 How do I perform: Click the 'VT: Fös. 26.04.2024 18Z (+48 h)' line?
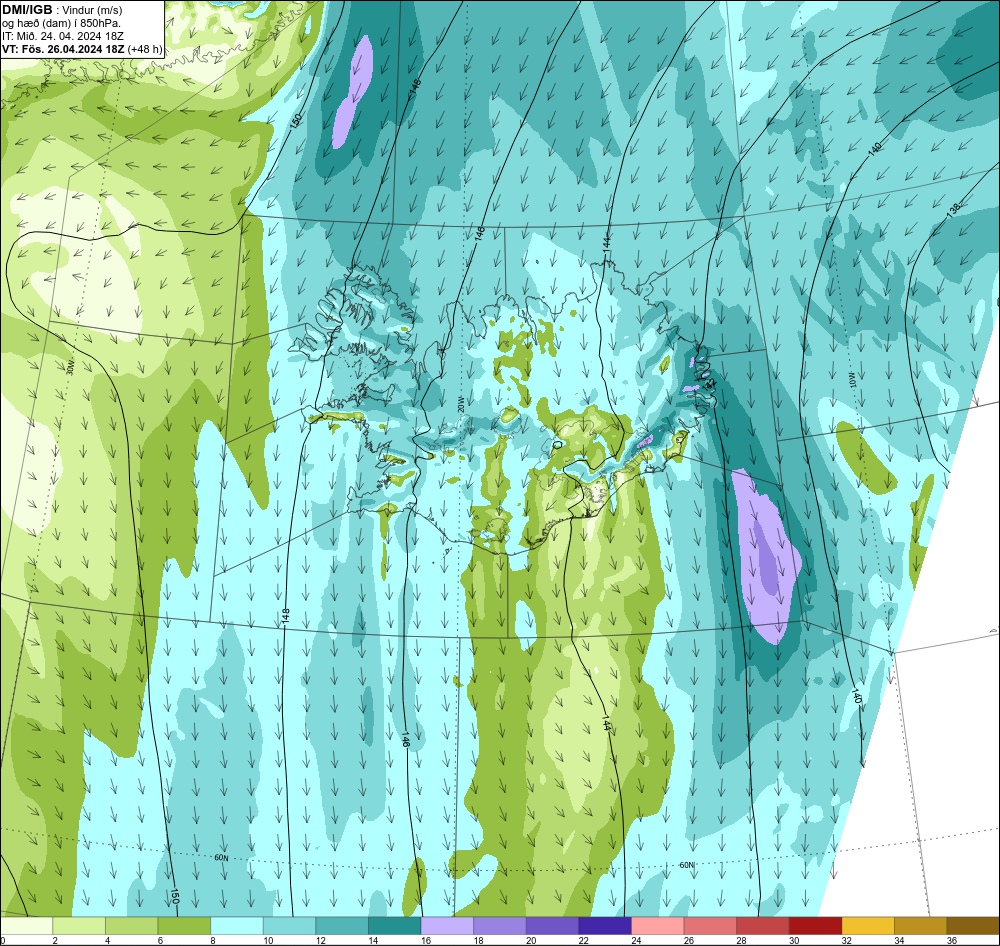(82, 49)
